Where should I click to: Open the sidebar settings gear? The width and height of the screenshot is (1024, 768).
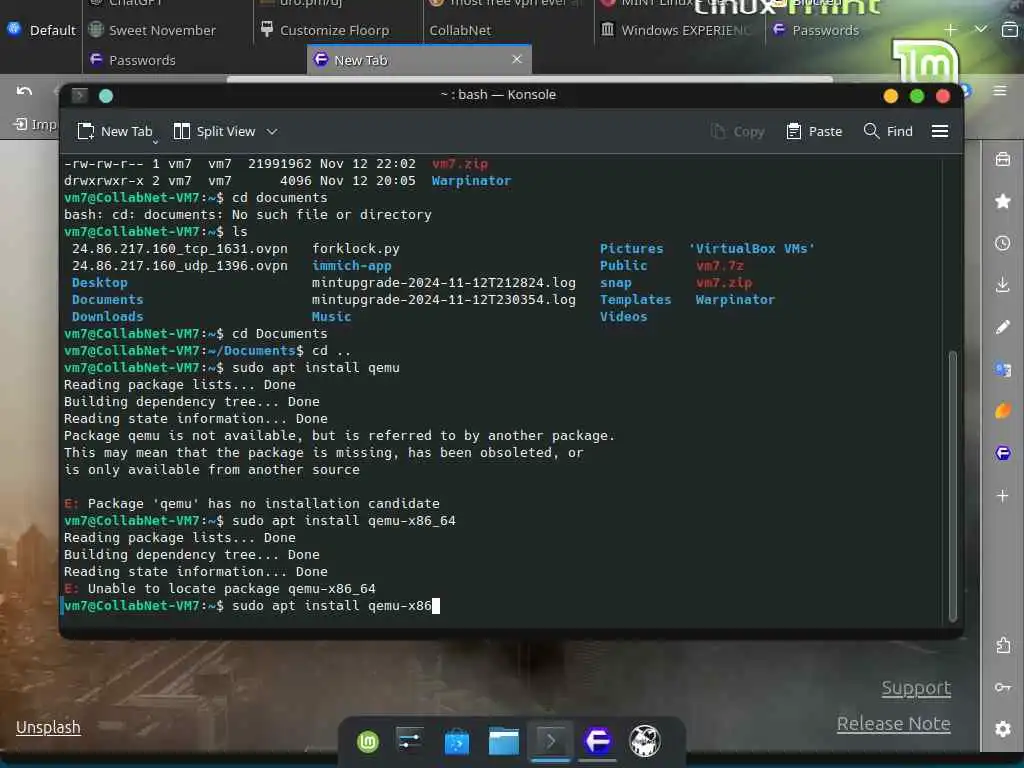tap(1002, 729)
